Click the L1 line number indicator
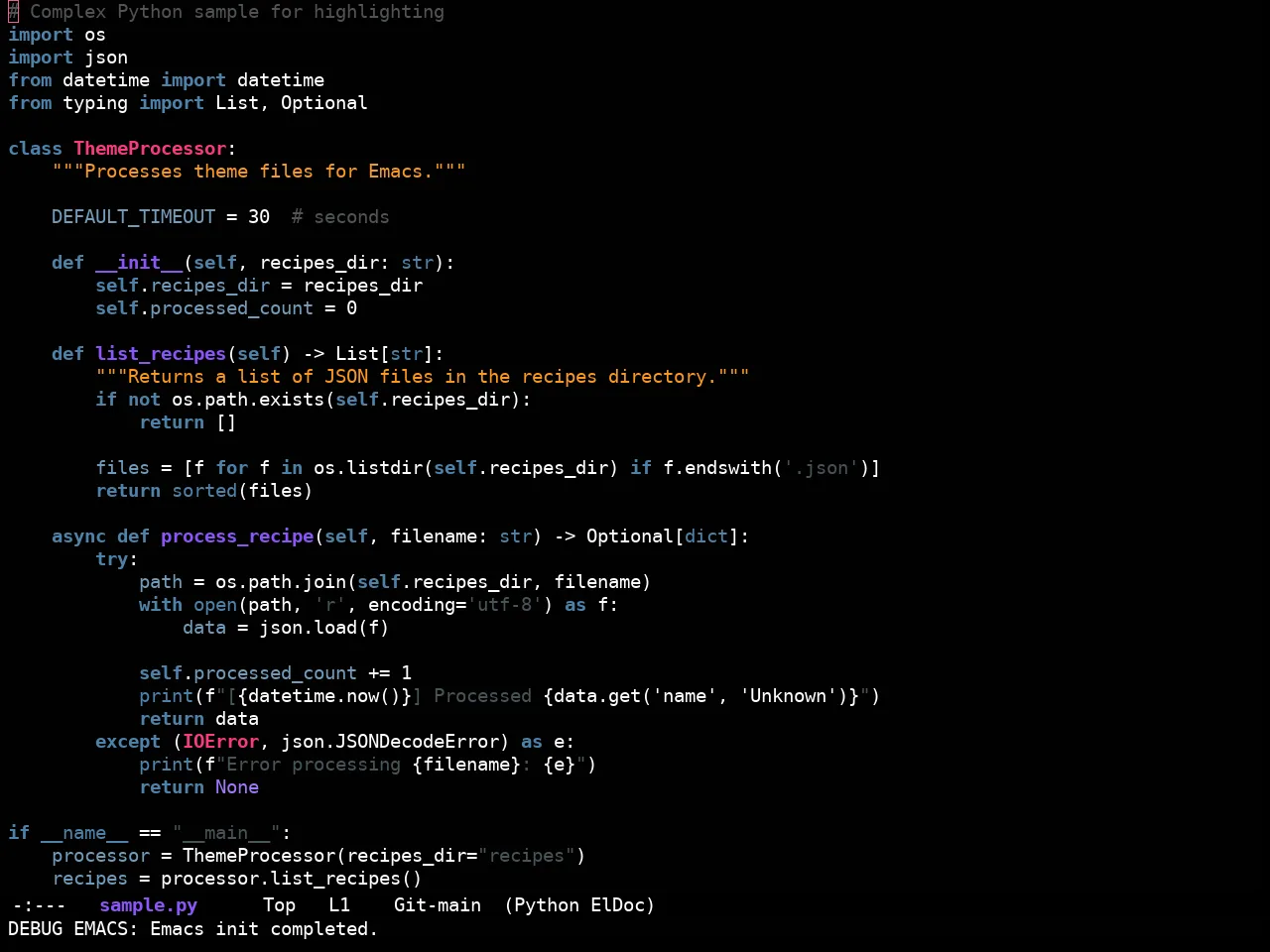The image size is (1270, 952). [x=339, y=905]
